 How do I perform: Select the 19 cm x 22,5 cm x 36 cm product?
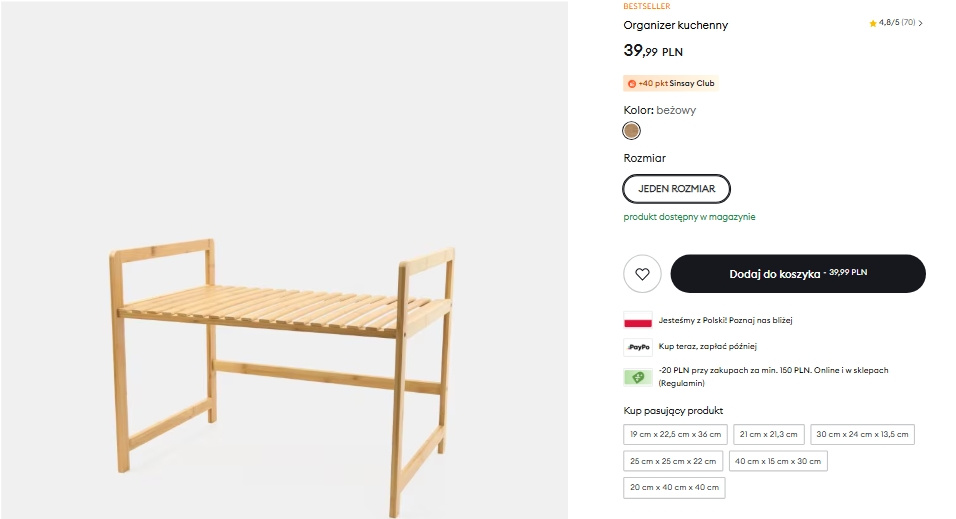coord(675,434)
